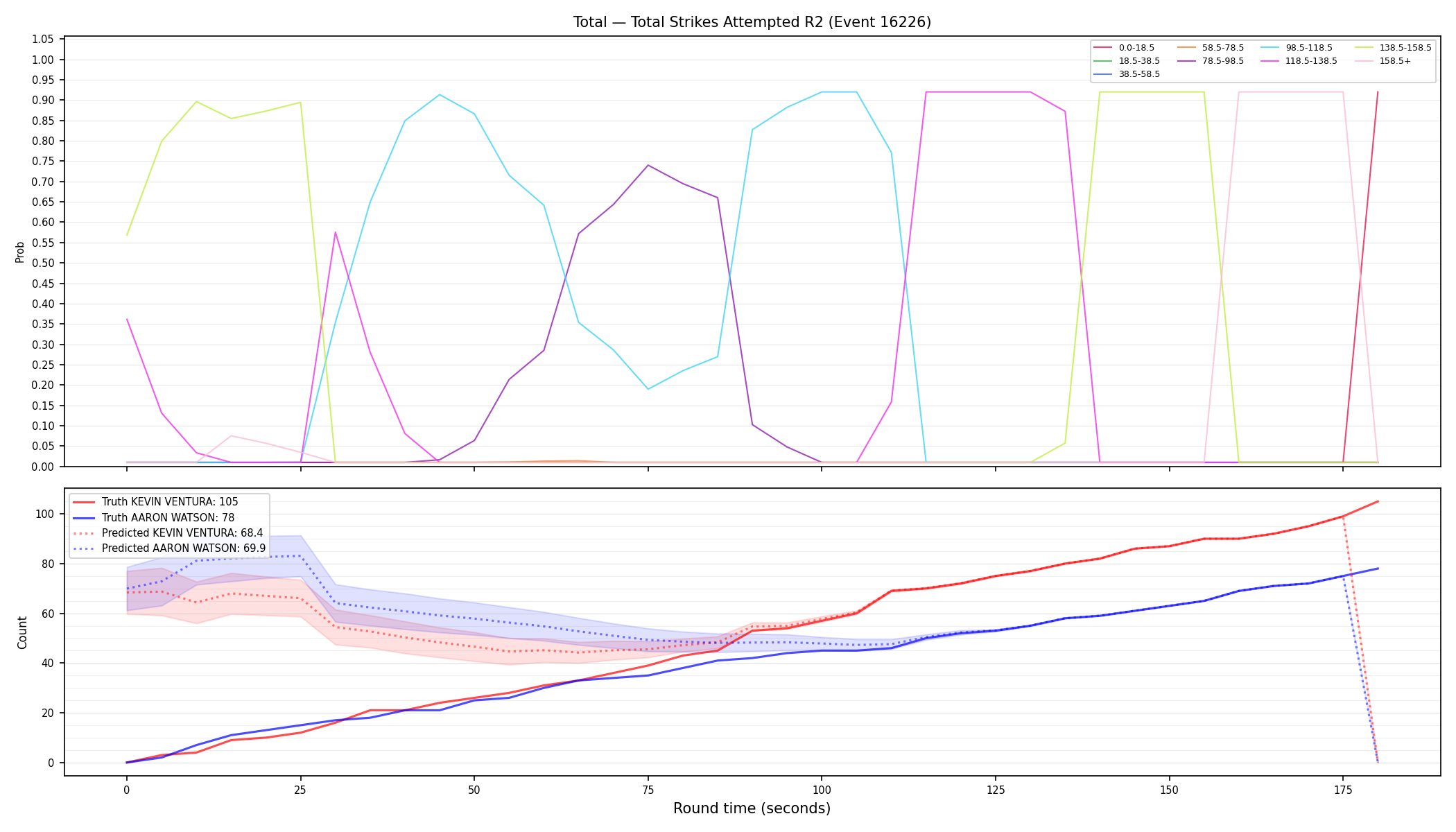Click the '60' tick on the Count axis
This screenshot has height=832, width=1456.
(49, 614)
